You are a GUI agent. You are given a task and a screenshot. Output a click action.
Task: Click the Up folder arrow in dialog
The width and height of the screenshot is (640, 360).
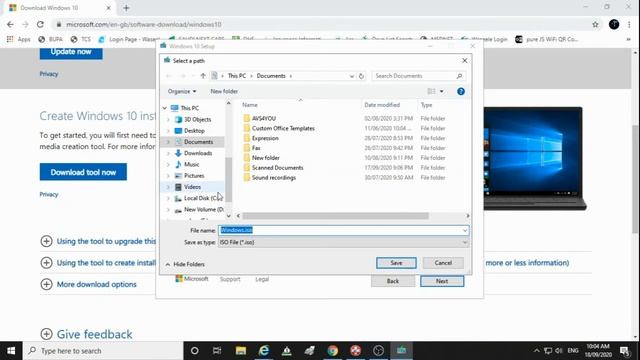pos(203,76)
